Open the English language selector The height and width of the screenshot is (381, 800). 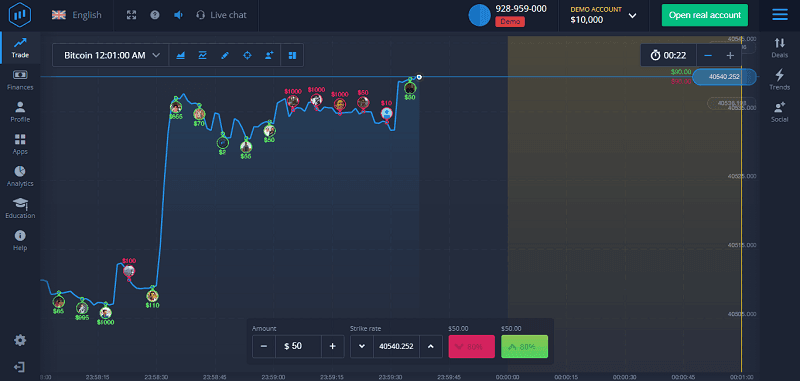(77, 15)
